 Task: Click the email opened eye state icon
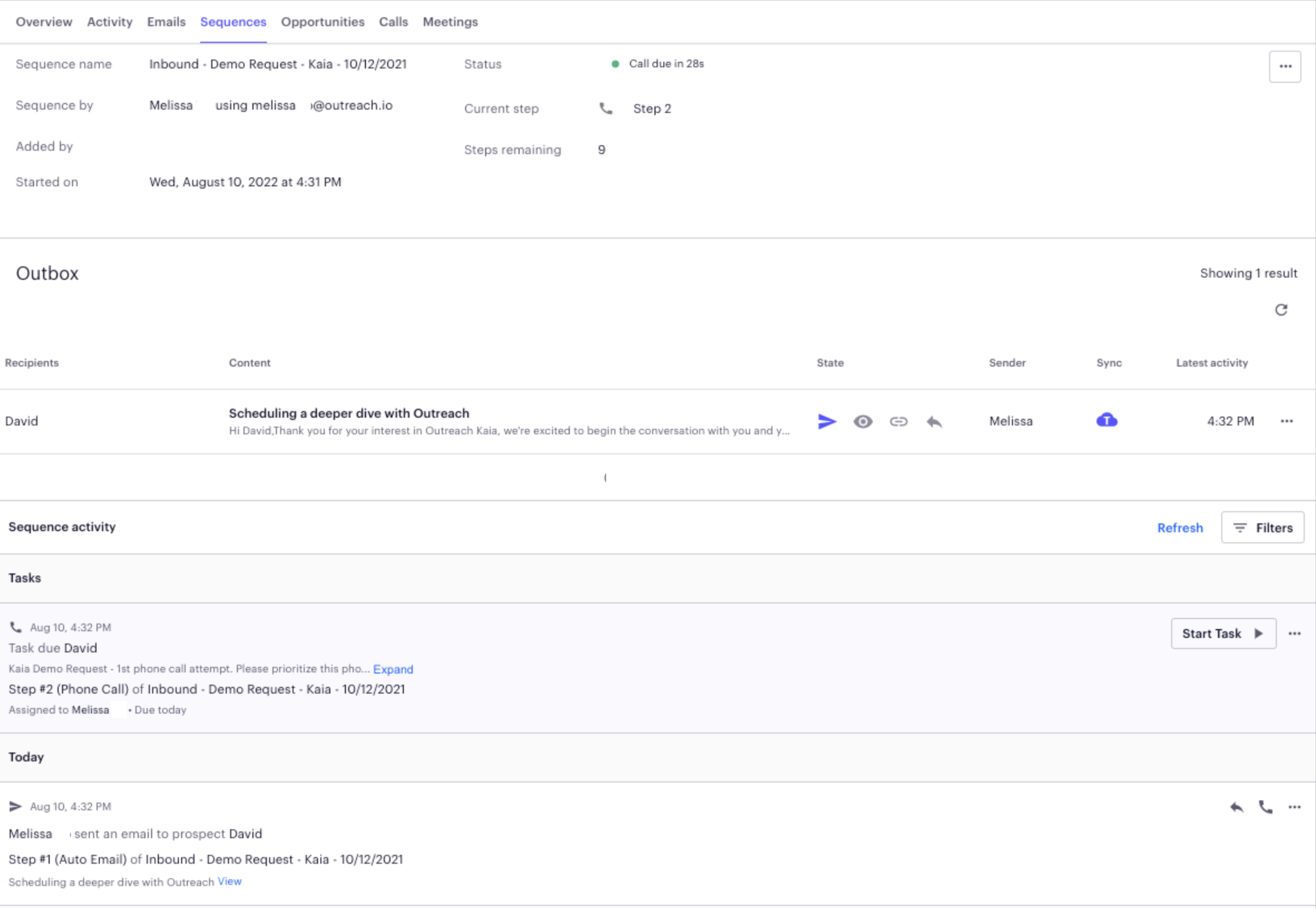pyautogui.click(x=862, y=422)
